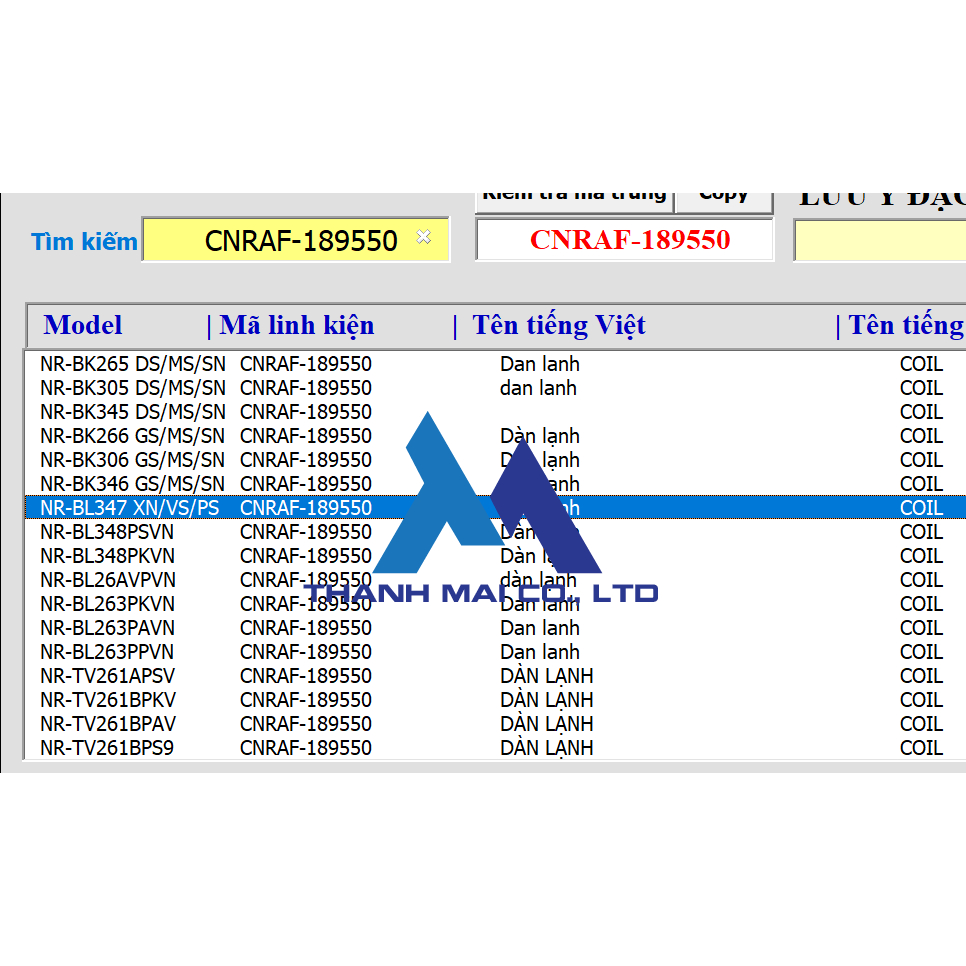966x966 pixels.
Task: Pick the NR-BK266 GS/MS/SN row
Action: pos(132,436)
